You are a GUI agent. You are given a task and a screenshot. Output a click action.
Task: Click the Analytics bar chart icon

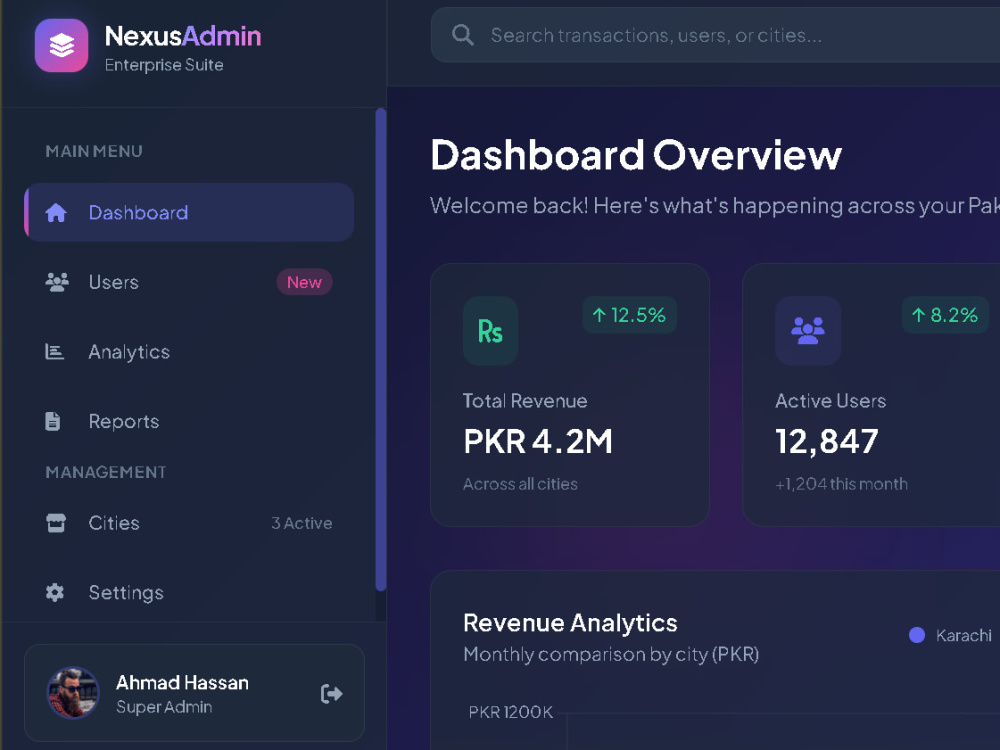55,351
